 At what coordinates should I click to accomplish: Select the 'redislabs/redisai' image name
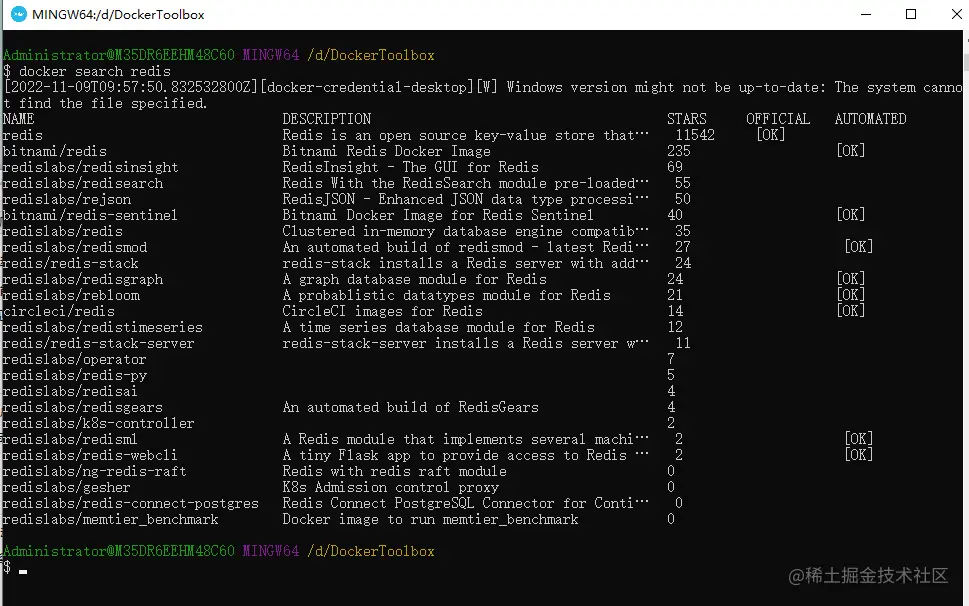pos(70,392)
